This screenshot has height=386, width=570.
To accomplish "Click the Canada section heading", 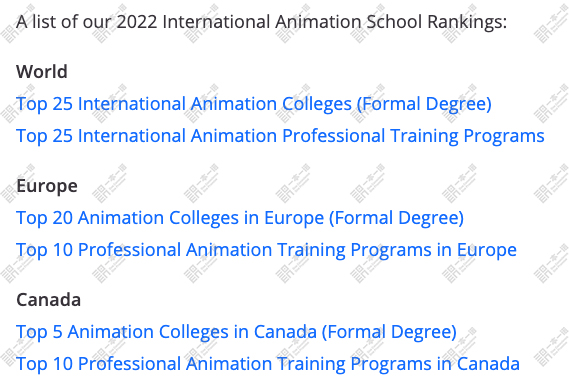I will [x=48, y=300].
